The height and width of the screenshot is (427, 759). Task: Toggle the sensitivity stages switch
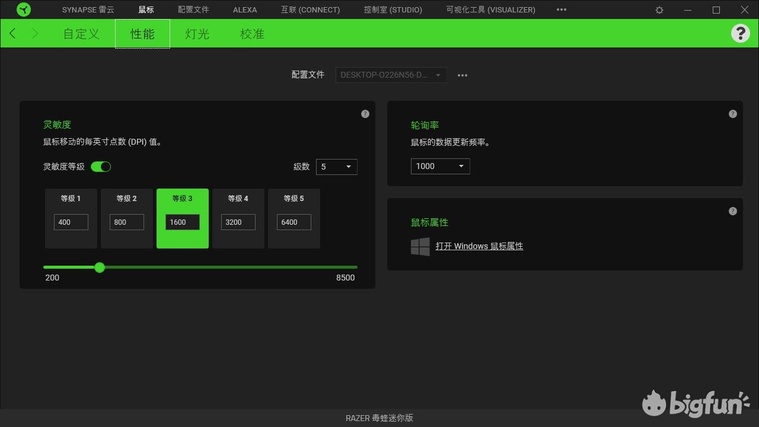(101, 167)
